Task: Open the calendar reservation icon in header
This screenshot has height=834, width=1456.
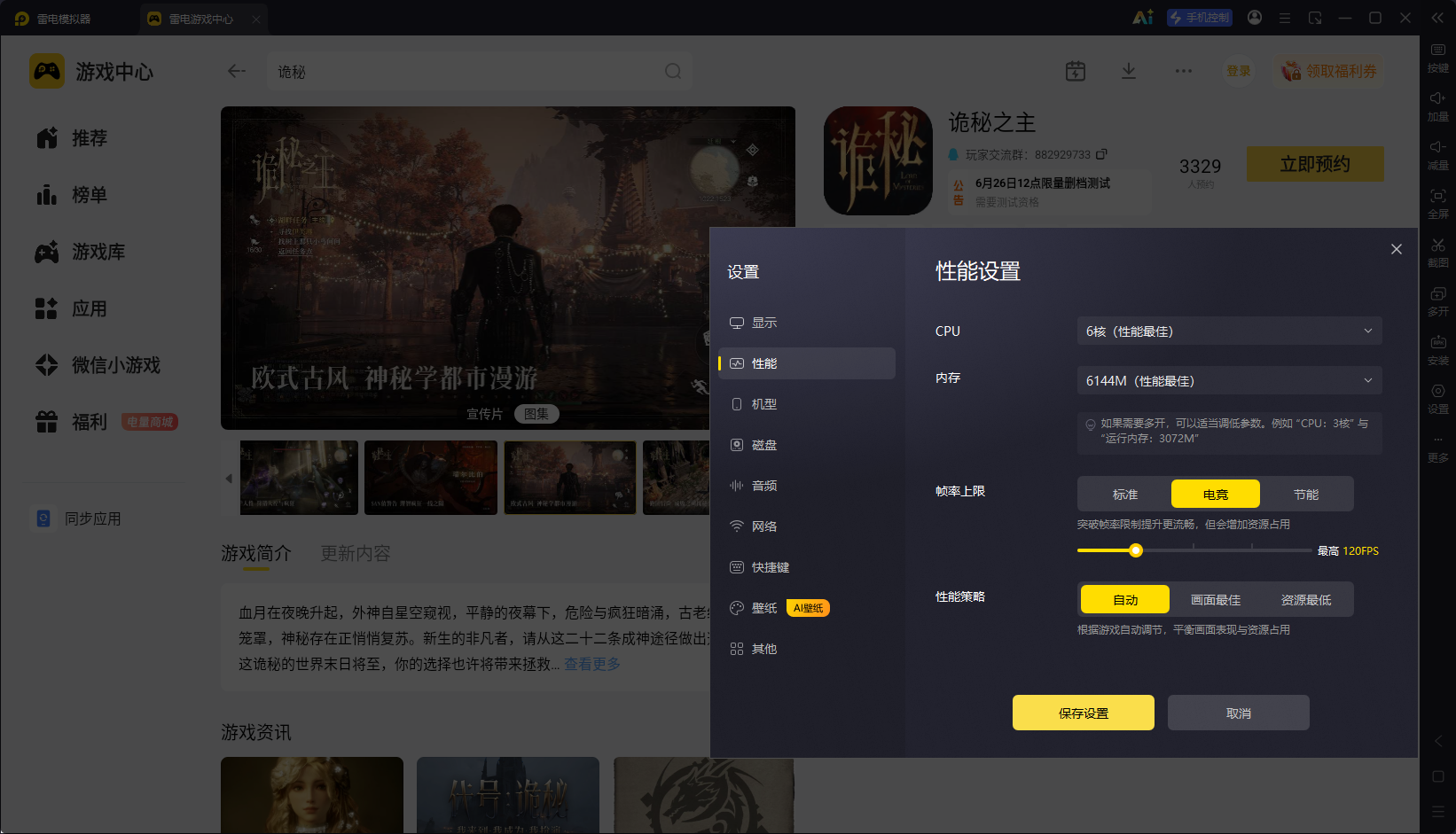Action: click(x=1076, y=71)
